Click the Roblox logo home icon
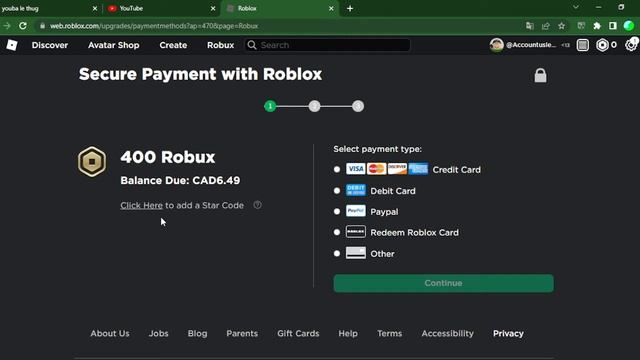The width and height of the screenshot is (640, 360). coord(12,45)
